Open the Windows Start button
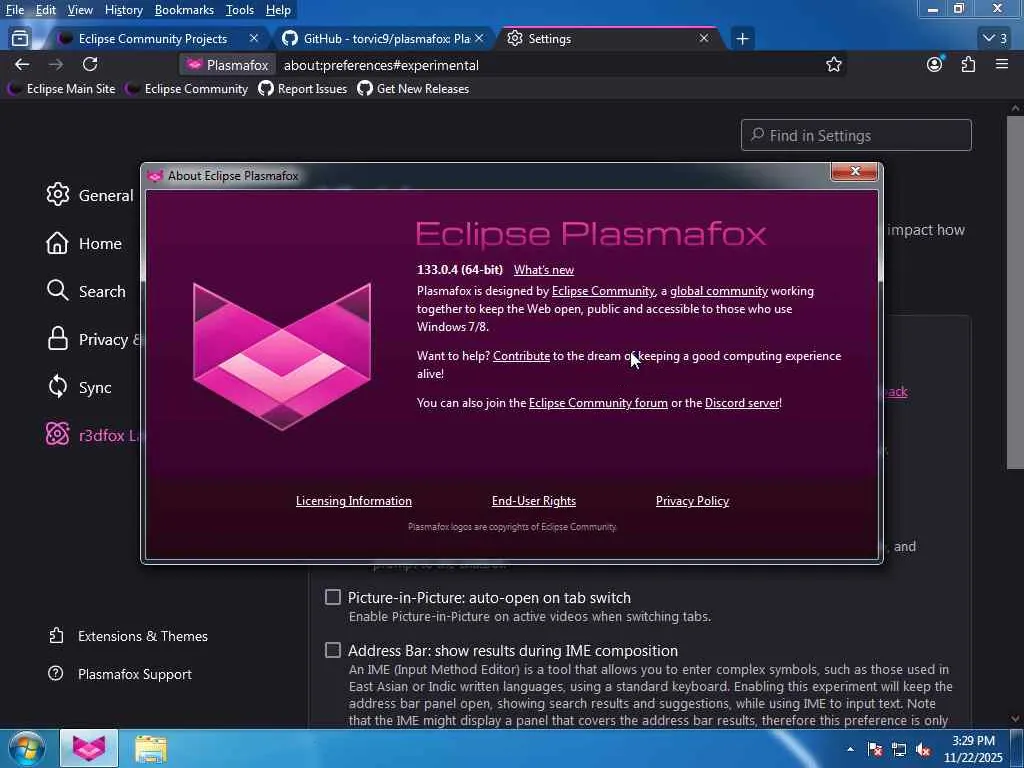This screenshot has height=768, width=1024. (x=26, y=748)
